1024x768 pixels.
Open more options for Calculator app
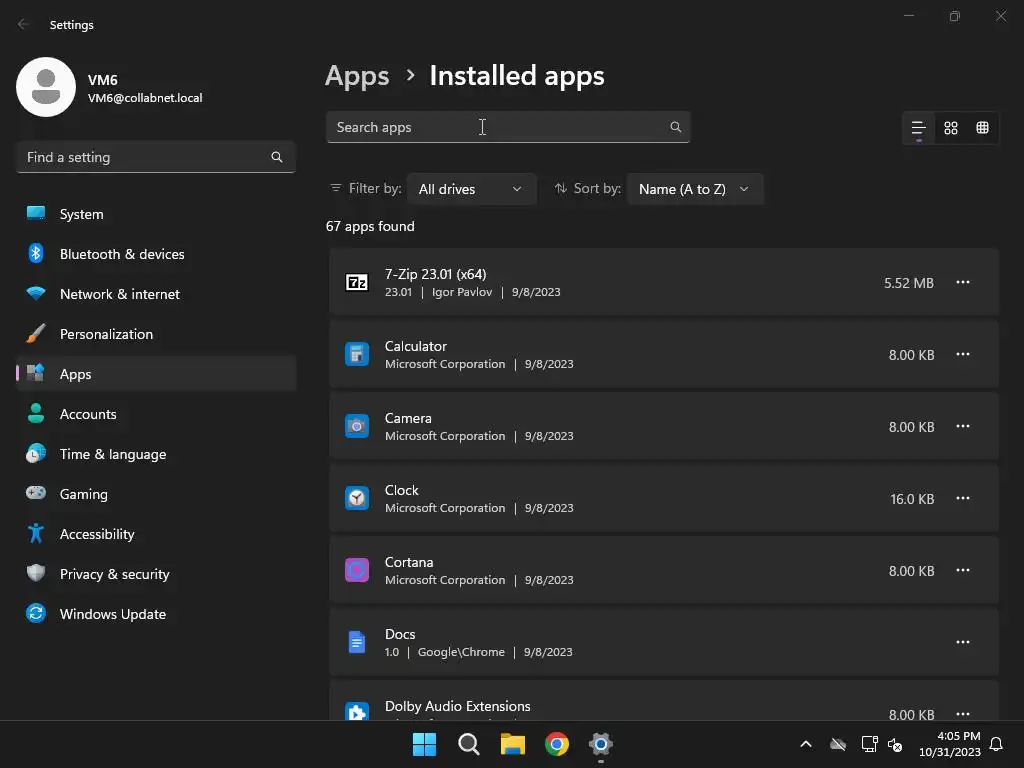(963, 354)
